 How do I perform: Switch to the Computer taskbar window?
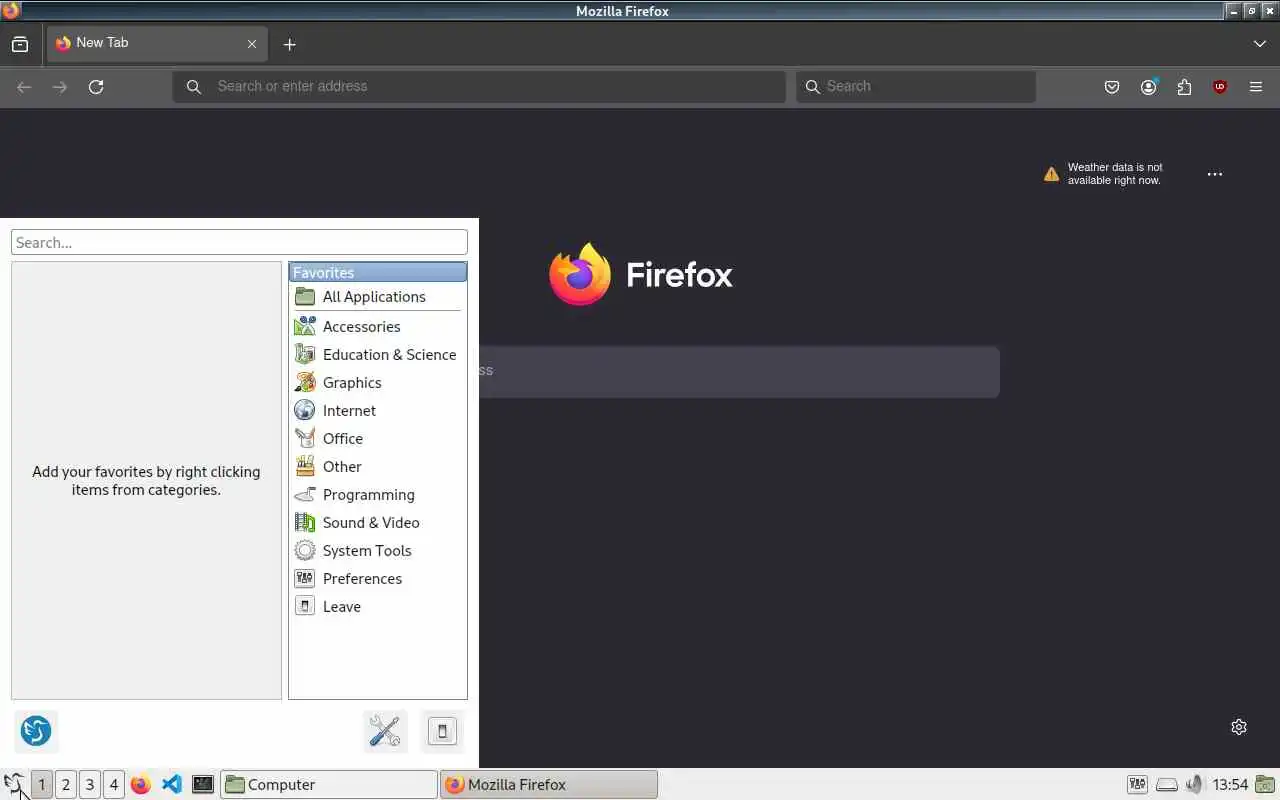(x=329, y=785)
